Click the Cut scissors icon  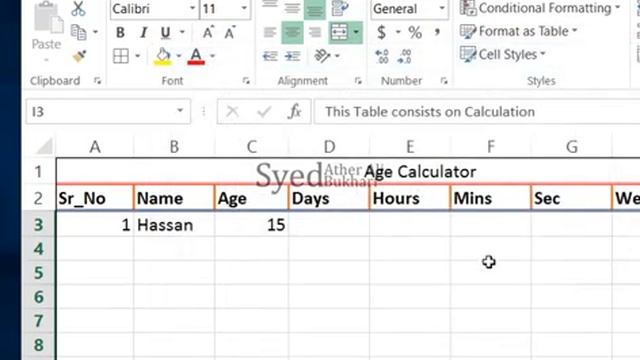(x=78, y=8)
